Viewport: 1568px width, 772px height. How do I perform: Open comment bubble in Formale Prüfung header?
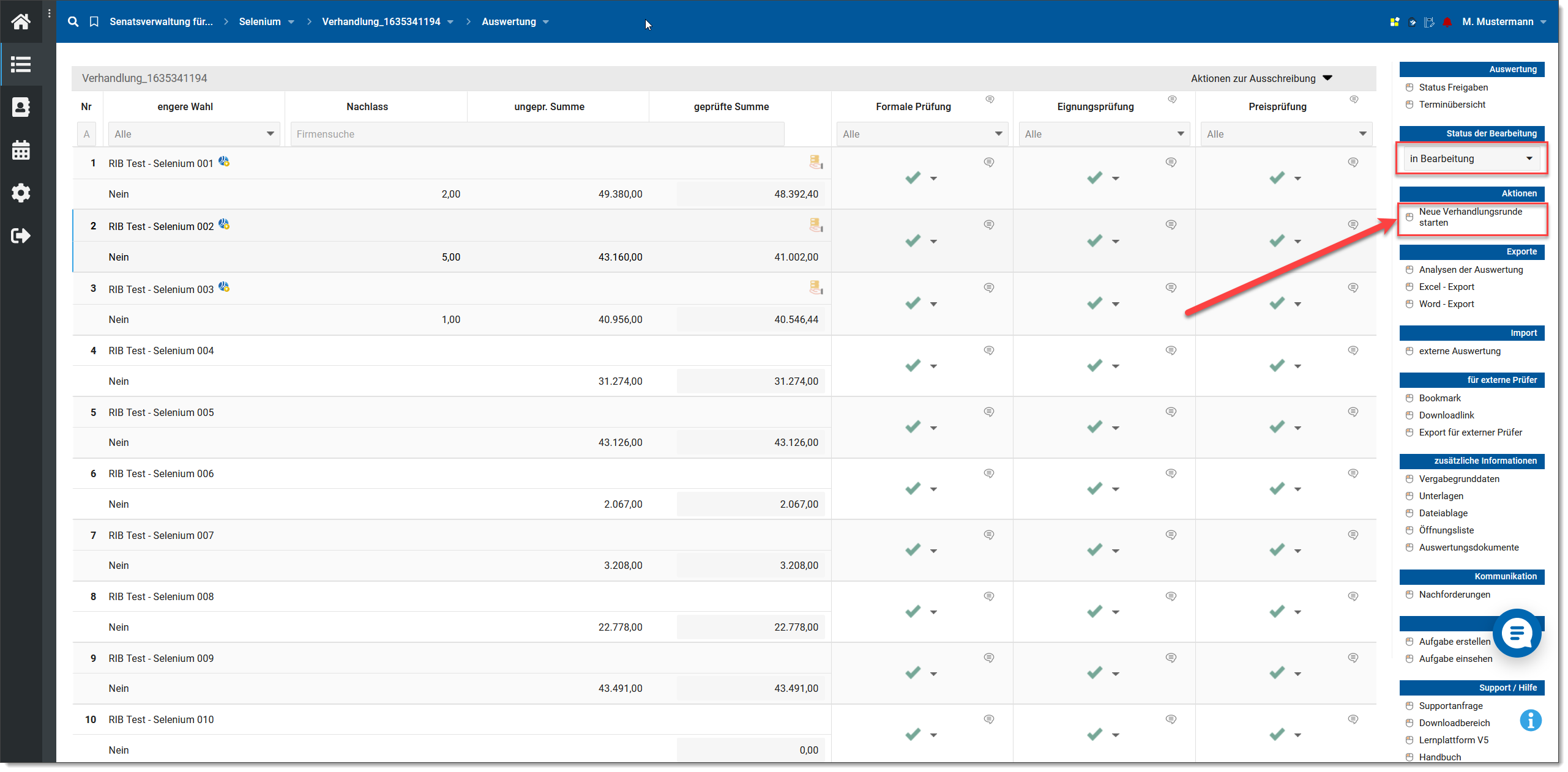pyautogui.click(x=990, y=99)
